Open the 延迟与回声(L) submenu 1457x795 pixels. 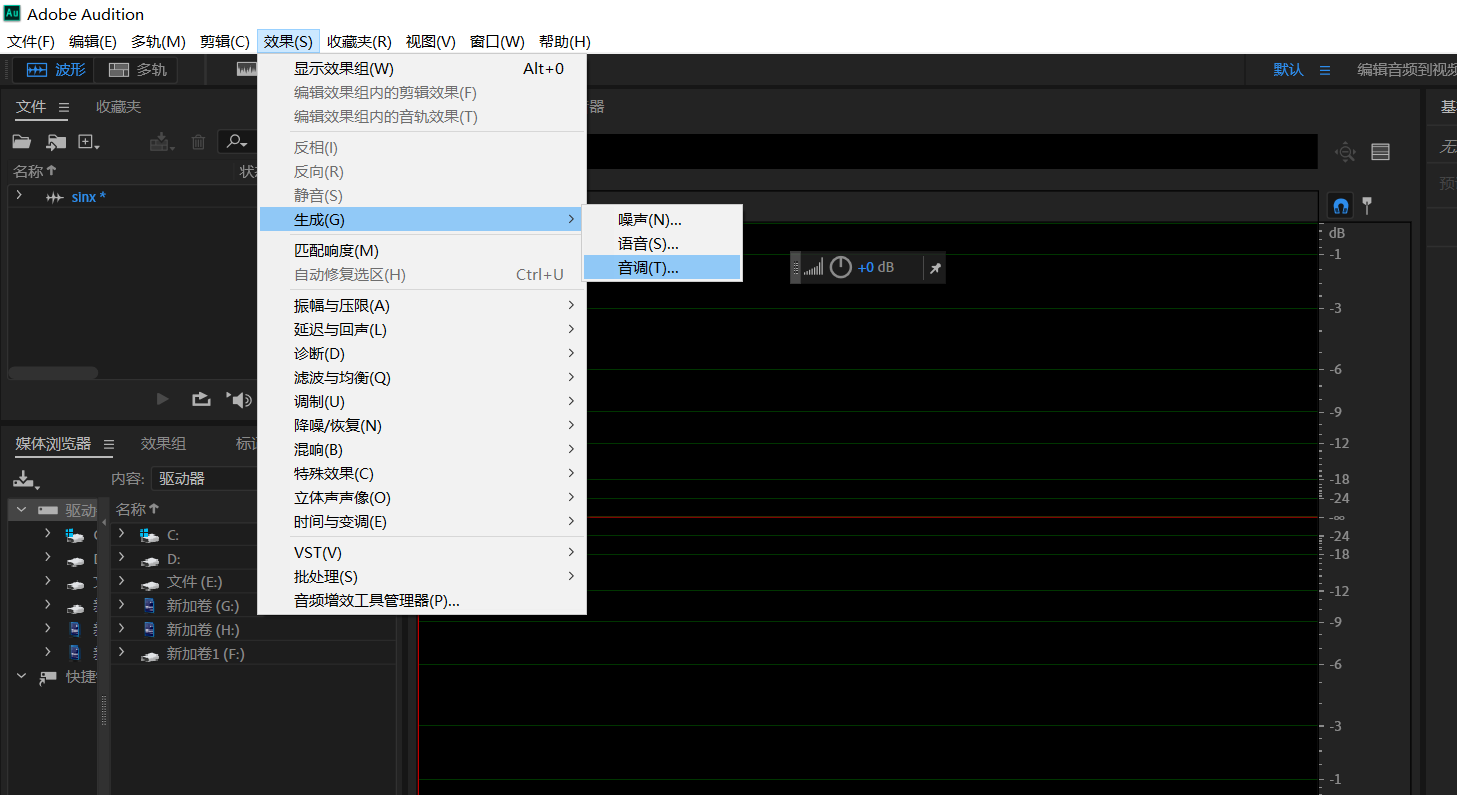tap(422, 330)
